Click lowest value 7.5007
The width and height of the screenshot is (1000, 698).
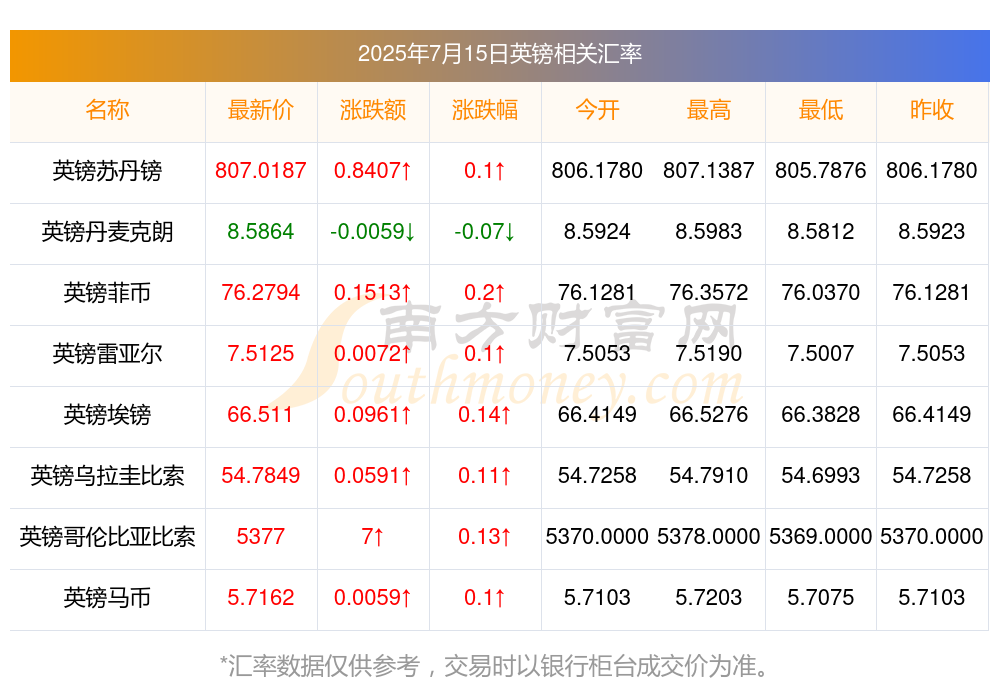(821, 353)
